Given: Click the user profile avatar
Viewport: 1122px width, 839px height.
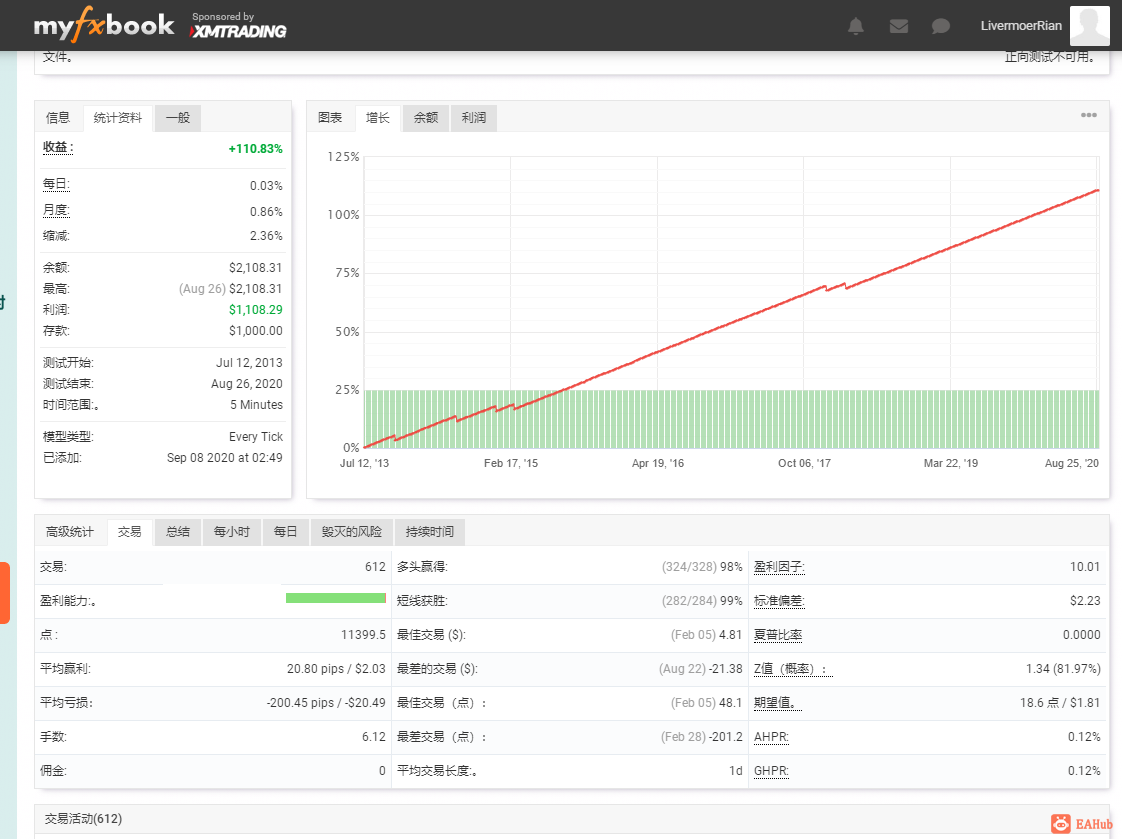Looking at the screenshot, I should tap(1089, 26).
